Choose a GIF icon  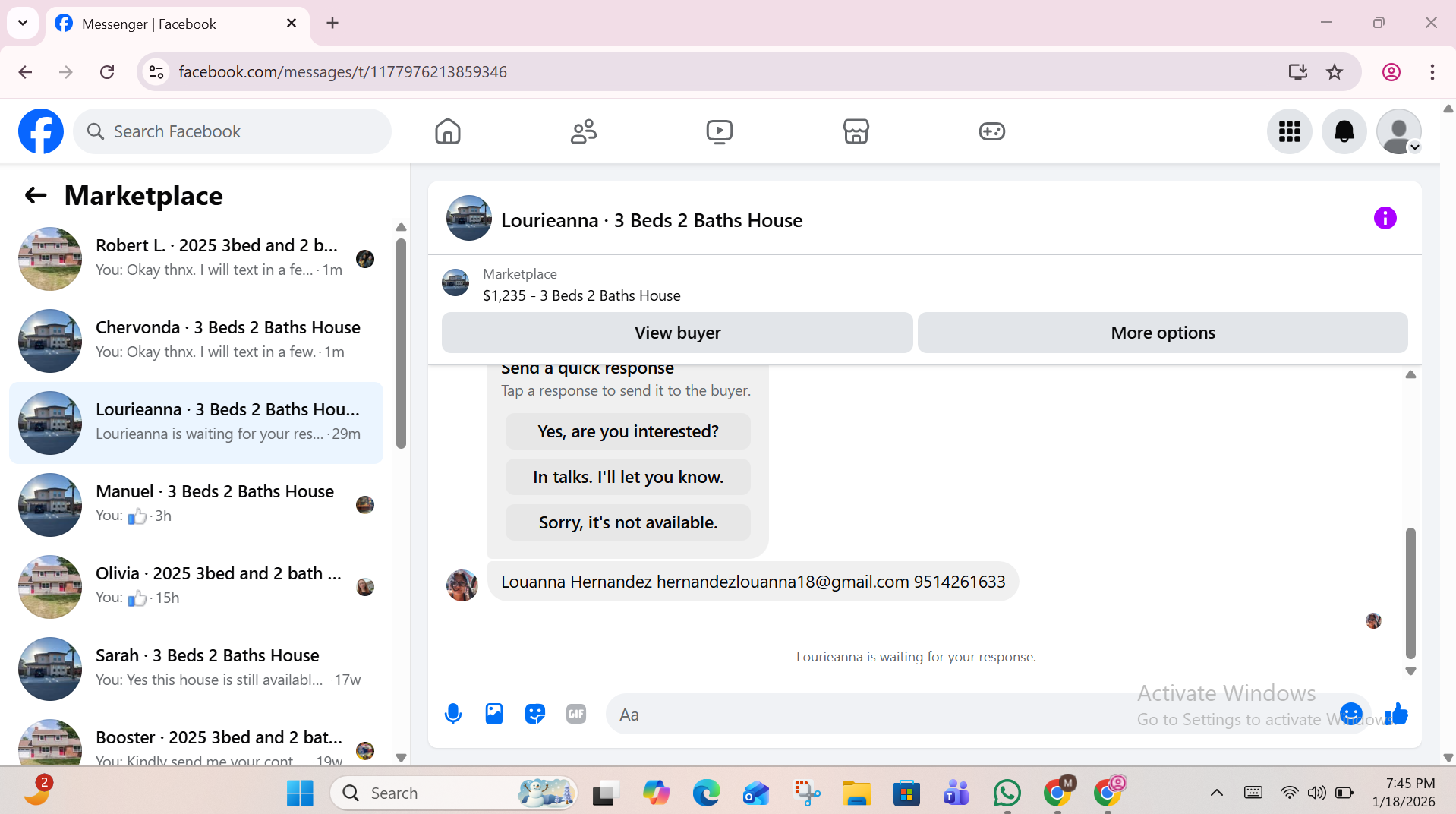[576, 714]
